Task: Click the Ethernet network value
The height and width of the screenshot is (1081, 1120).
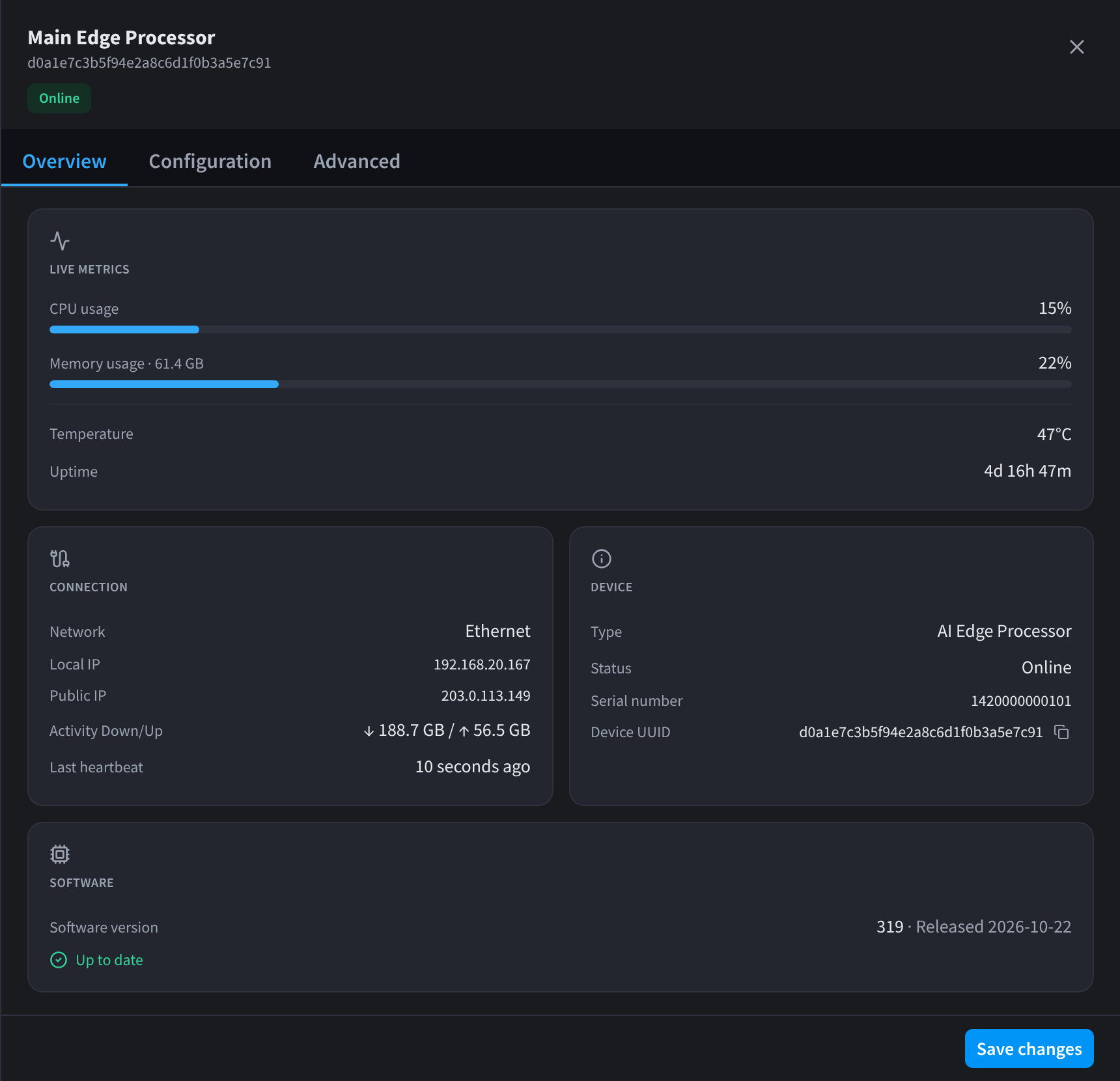Action: tap(497, 631)
